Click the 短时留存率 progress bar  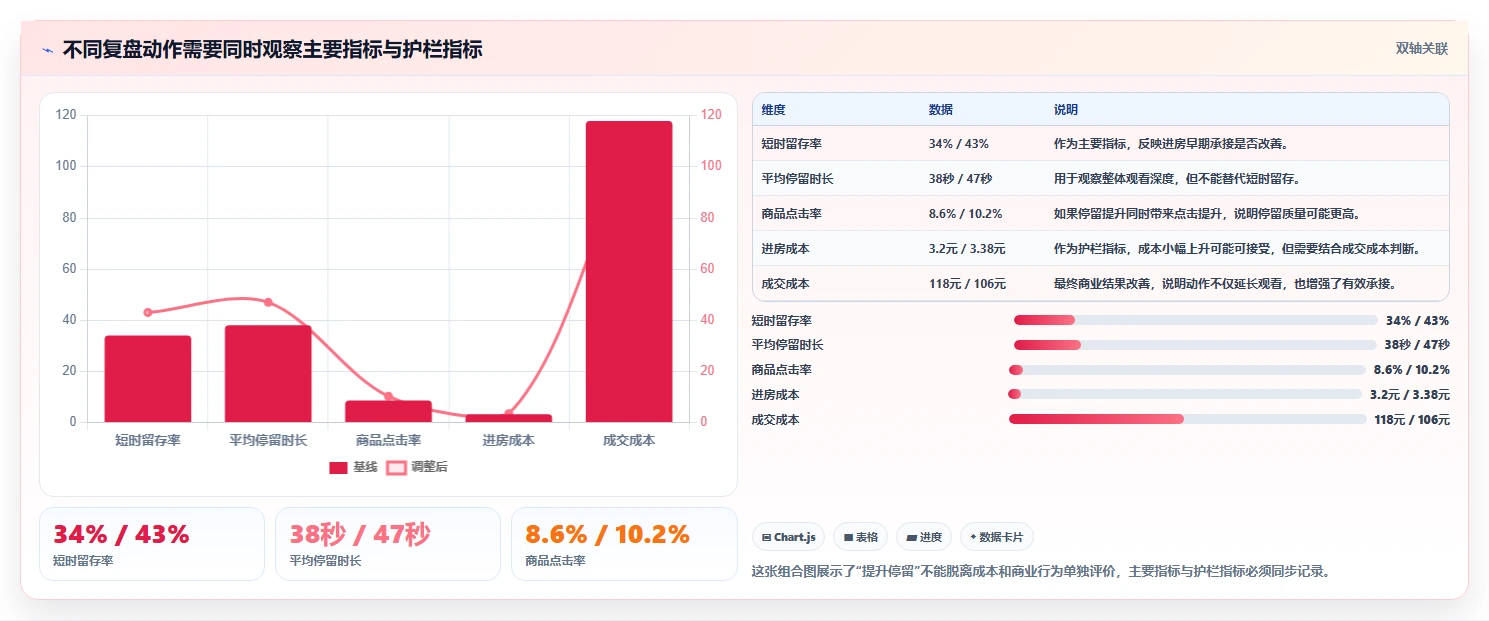[x=1196, y=320]
